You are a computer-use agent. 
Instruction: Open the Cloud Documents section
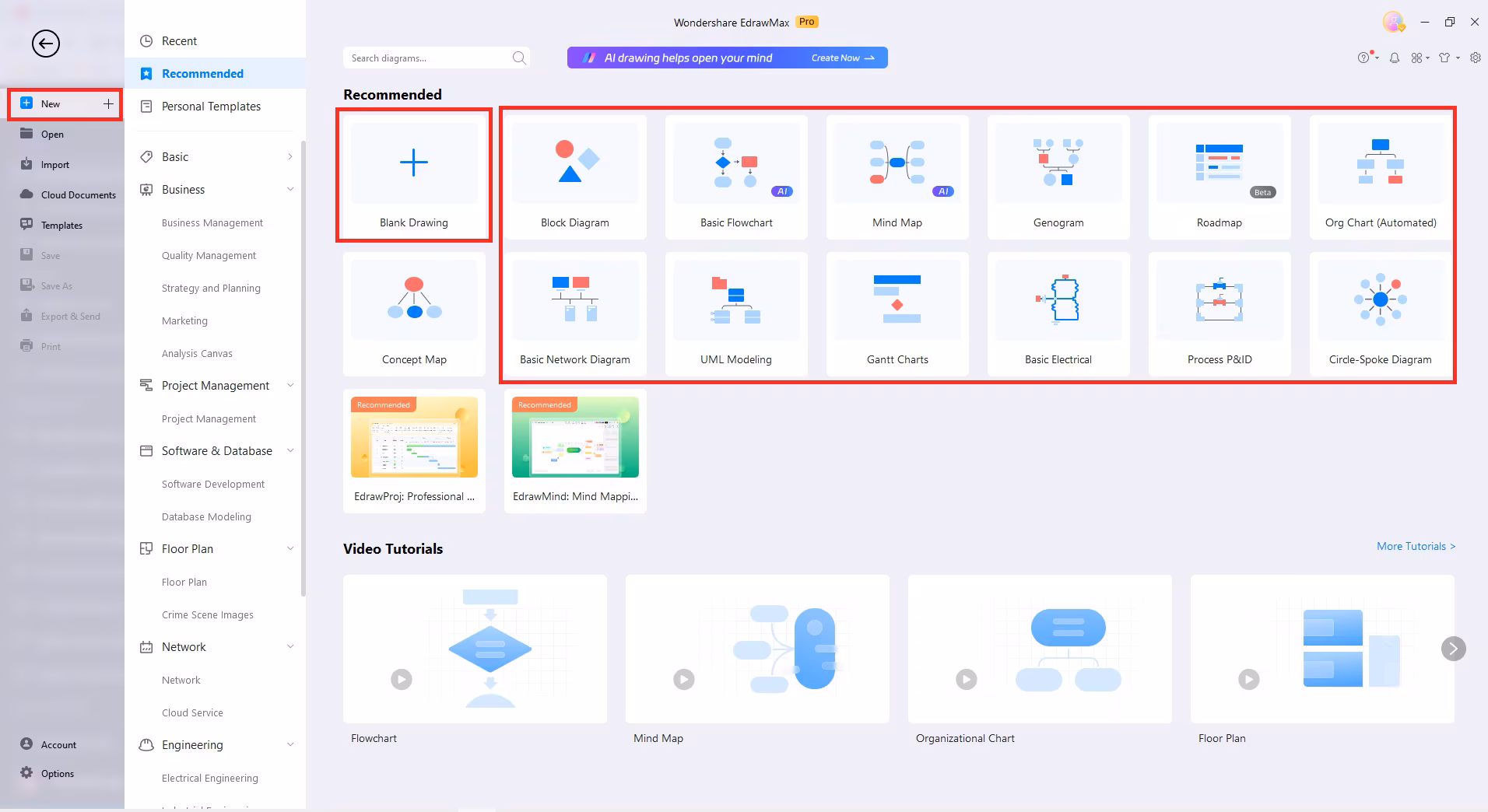pyautogui.click(x=67, y=194)
